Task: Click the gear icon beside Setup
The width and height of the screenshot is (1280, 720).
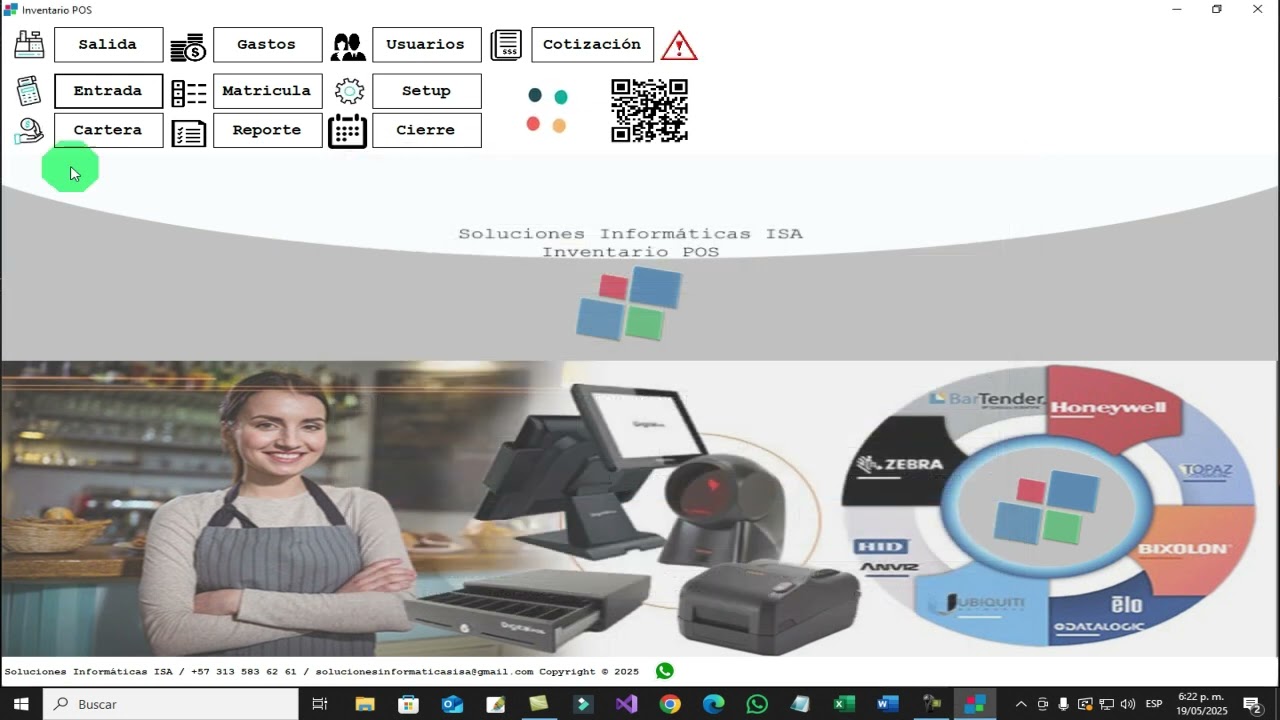Action: (x=349, y=92)
